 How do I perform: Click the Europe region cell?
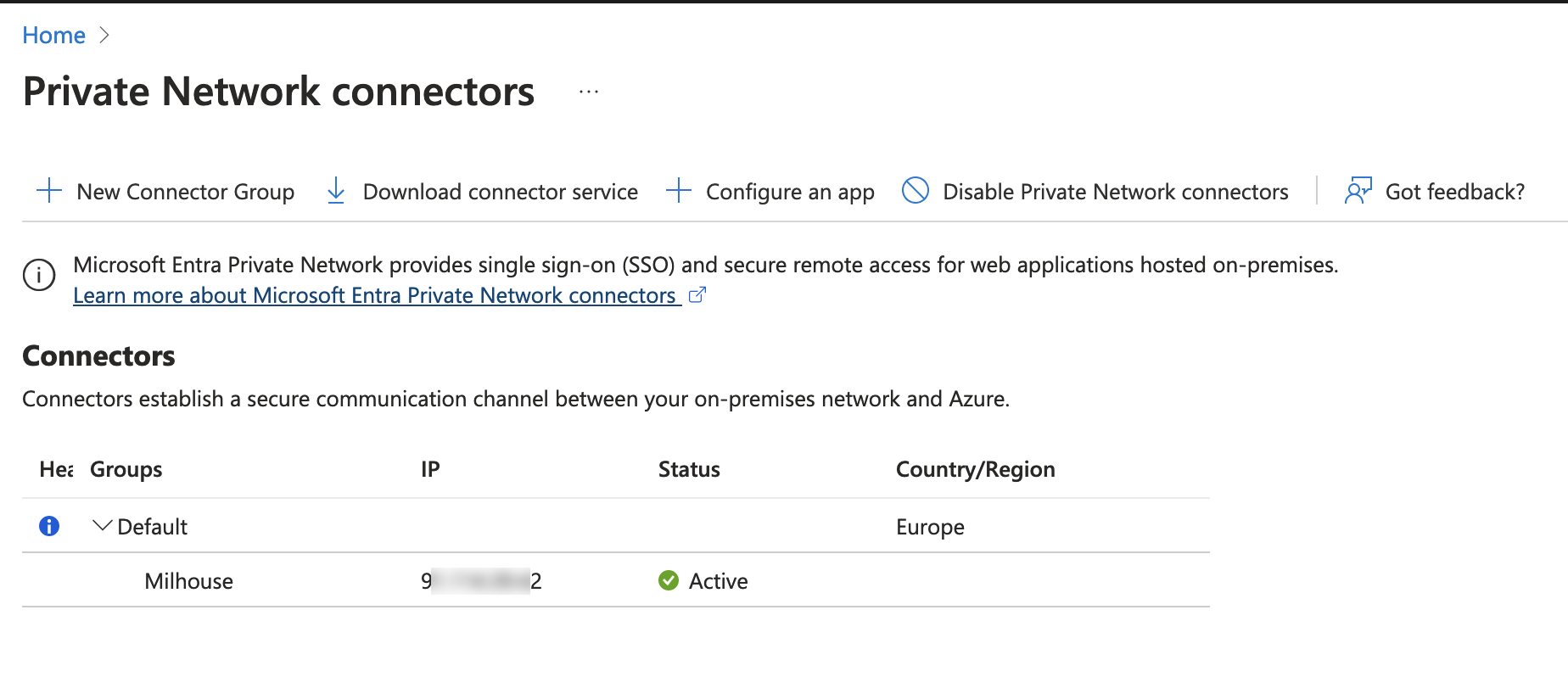click(x=930, y=527)
